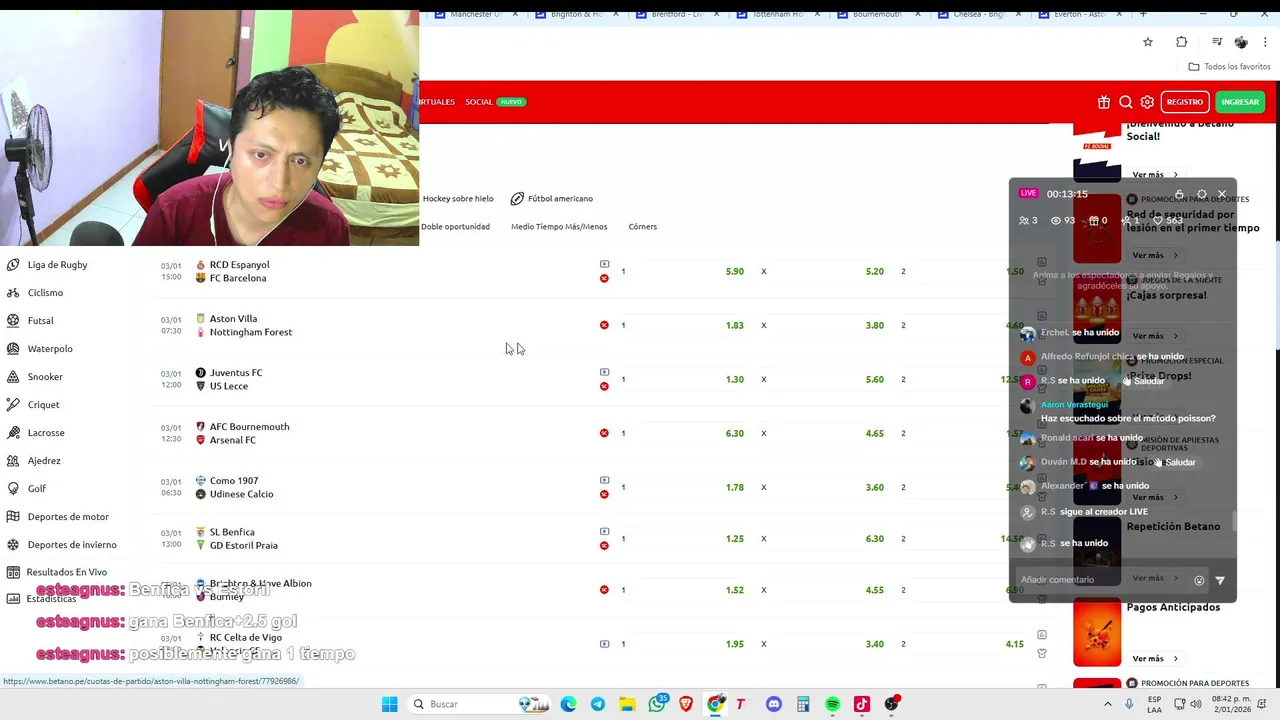Switch to Córners market tab
The width and height of the screenshot is (1280, 720).
[643, 226]
